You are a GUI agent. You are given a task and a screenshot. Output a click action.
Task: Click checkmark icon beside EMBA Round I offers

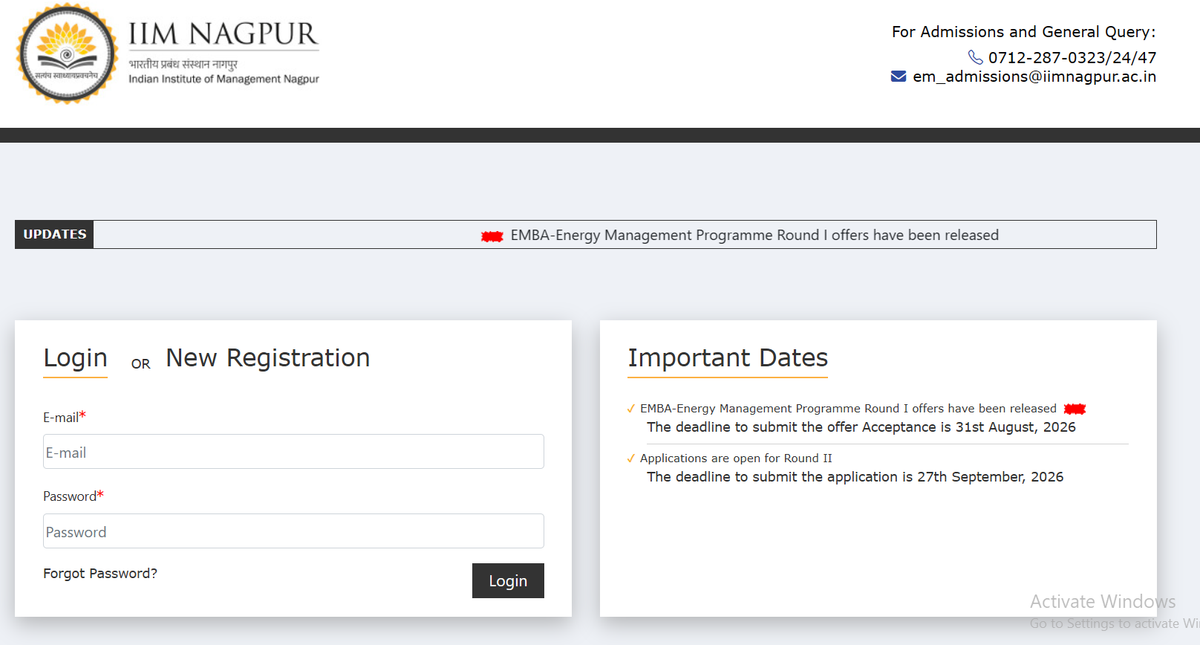click(x=631, y=409)
